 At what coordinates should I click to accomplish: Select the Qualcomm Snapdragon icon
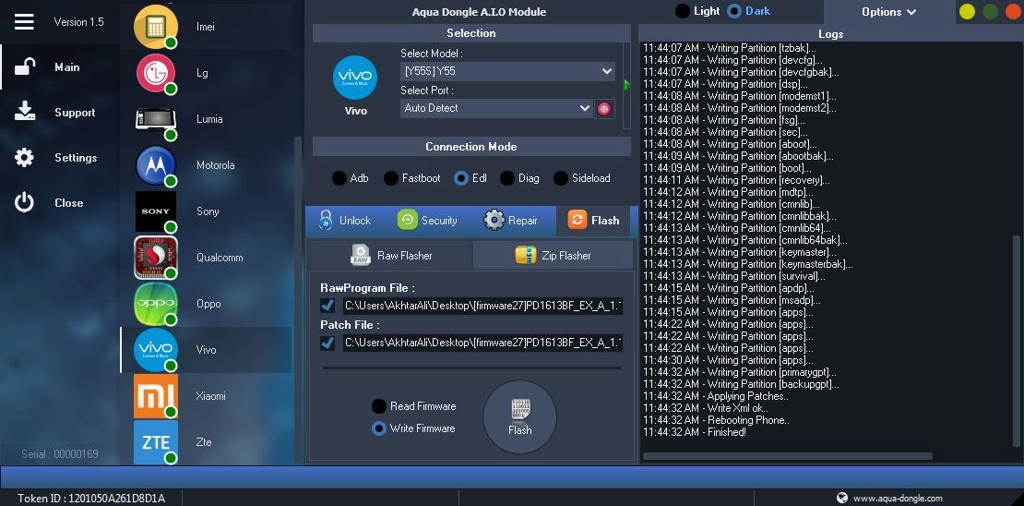point(155,257)
